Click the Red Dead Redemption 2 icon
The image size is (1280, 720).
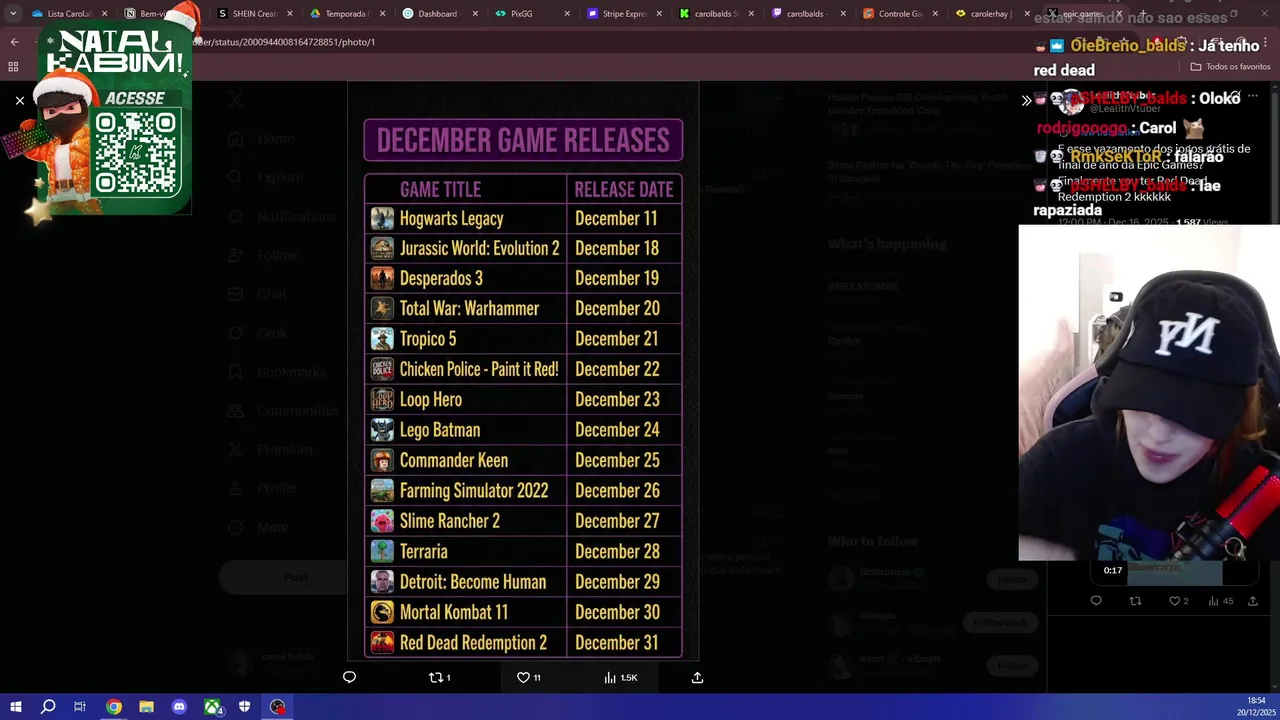point(382,643)
